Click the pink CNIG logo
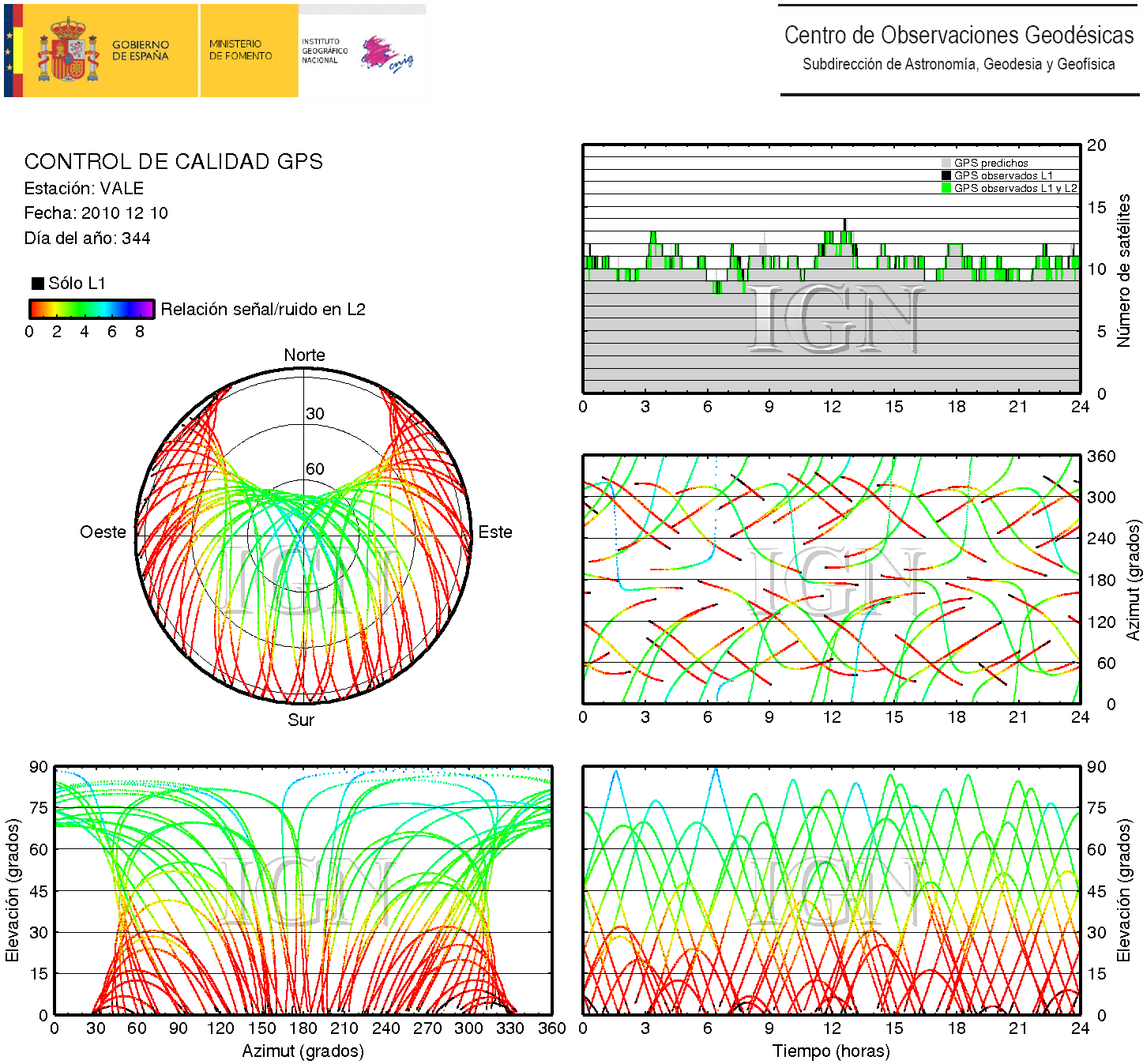Screen dimensions: 1143x1064 coord(385,54)
